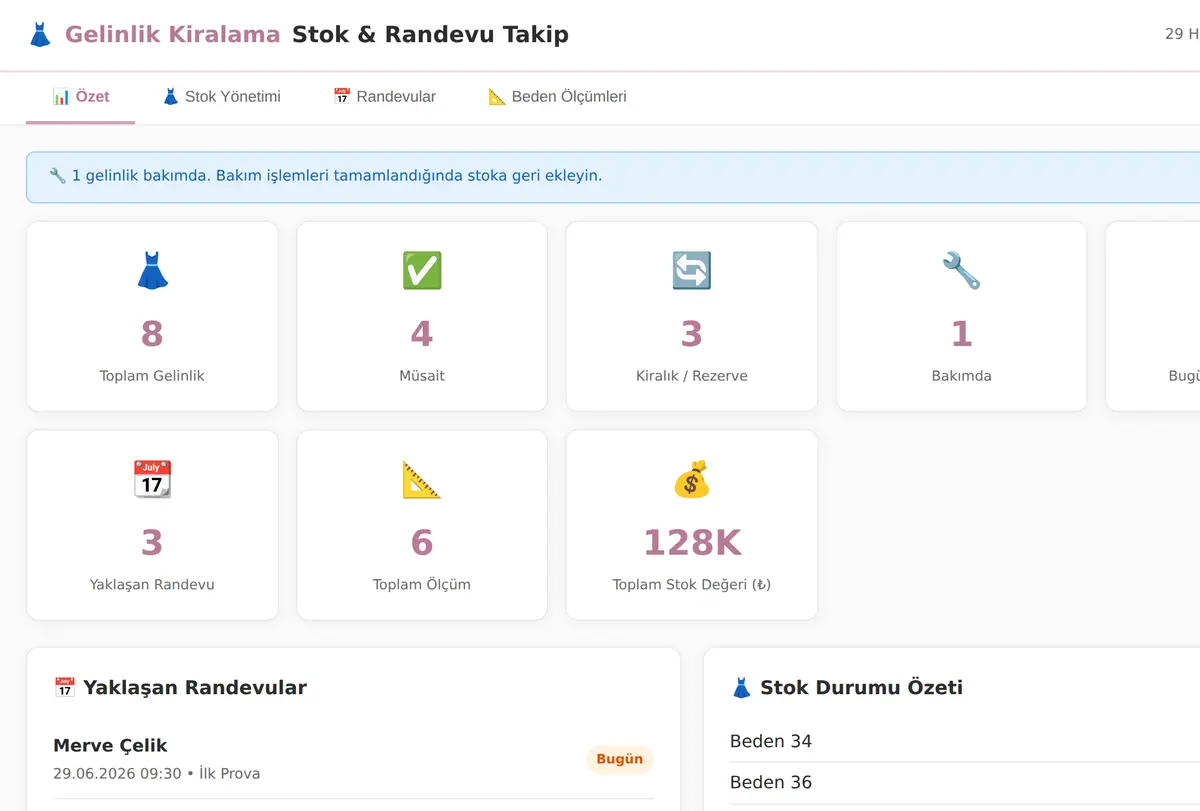The width and height of the screenshot is (1200, 811).
Task: Select the 128K stock value figure
Action: click(x=692, y=543)
